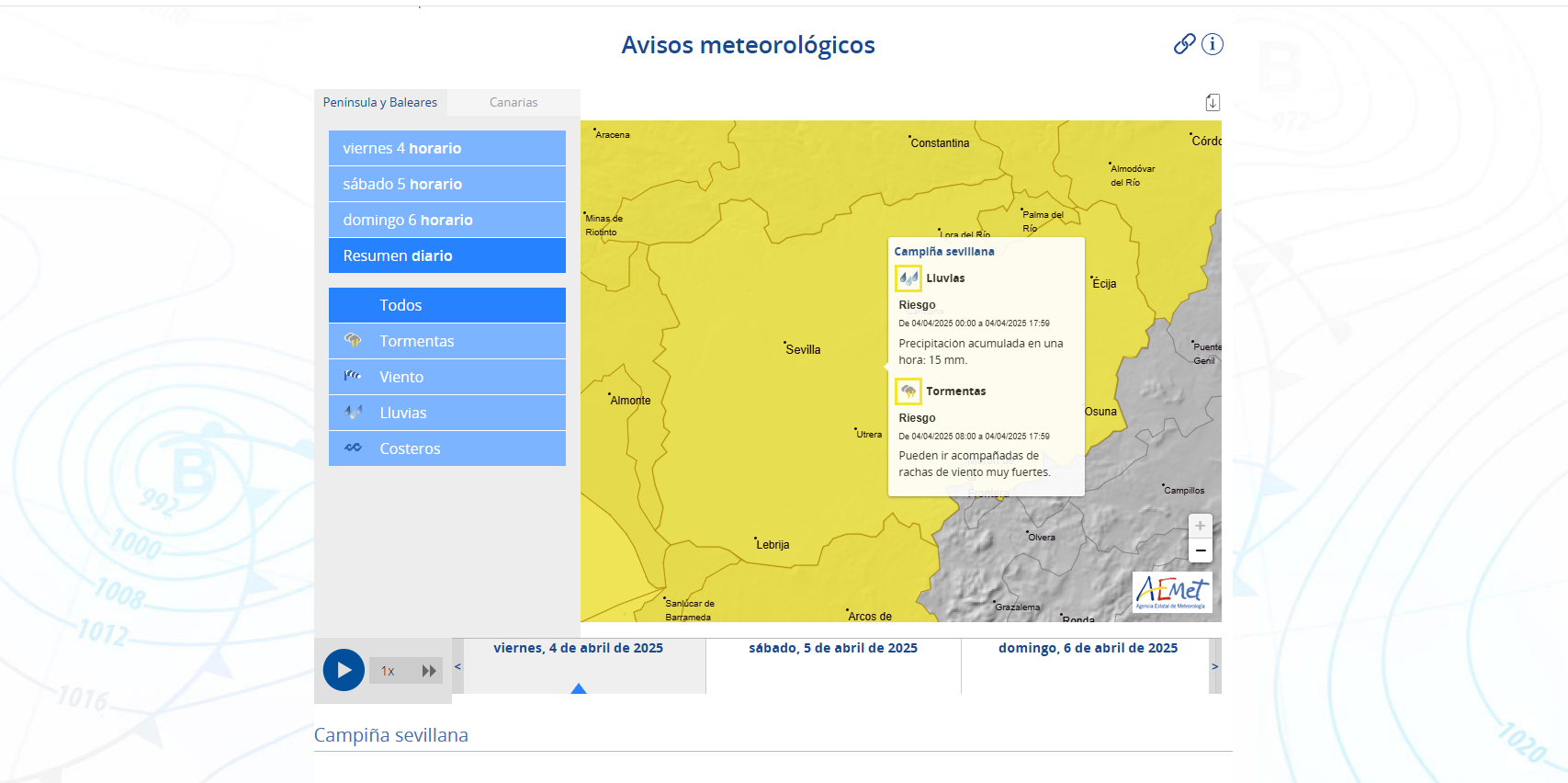Click the AEMET logo on the map
This screenshot has width=1568, height=783.
click(x=1172, y=592)
